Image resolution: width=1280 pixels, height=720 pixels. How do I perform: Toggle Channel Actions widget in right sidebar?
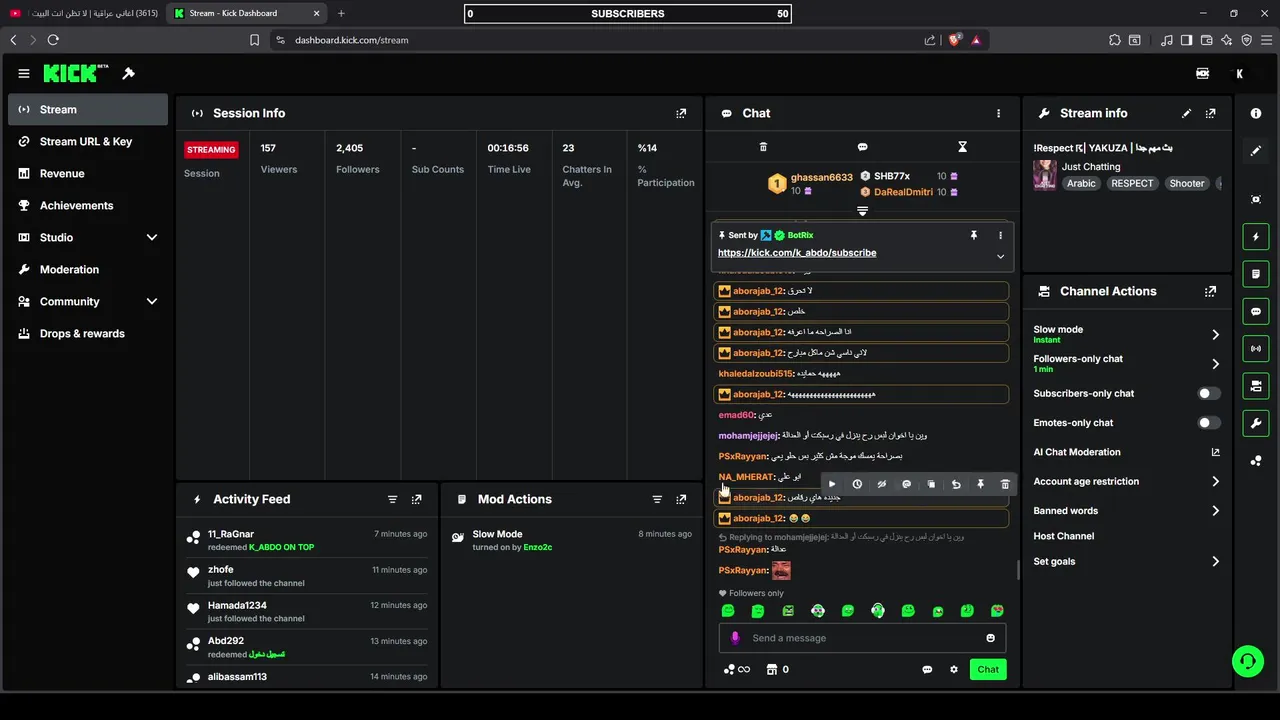point(1256,385)
